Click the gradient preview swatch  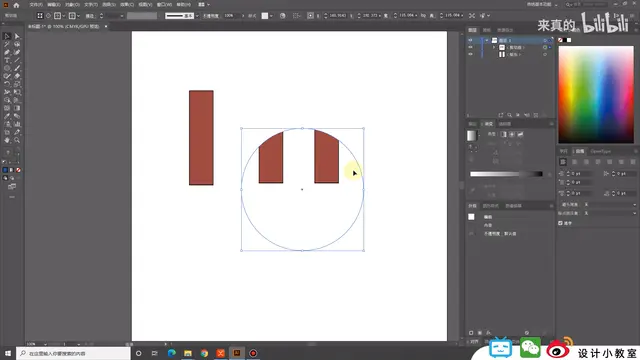pos(471,136)
